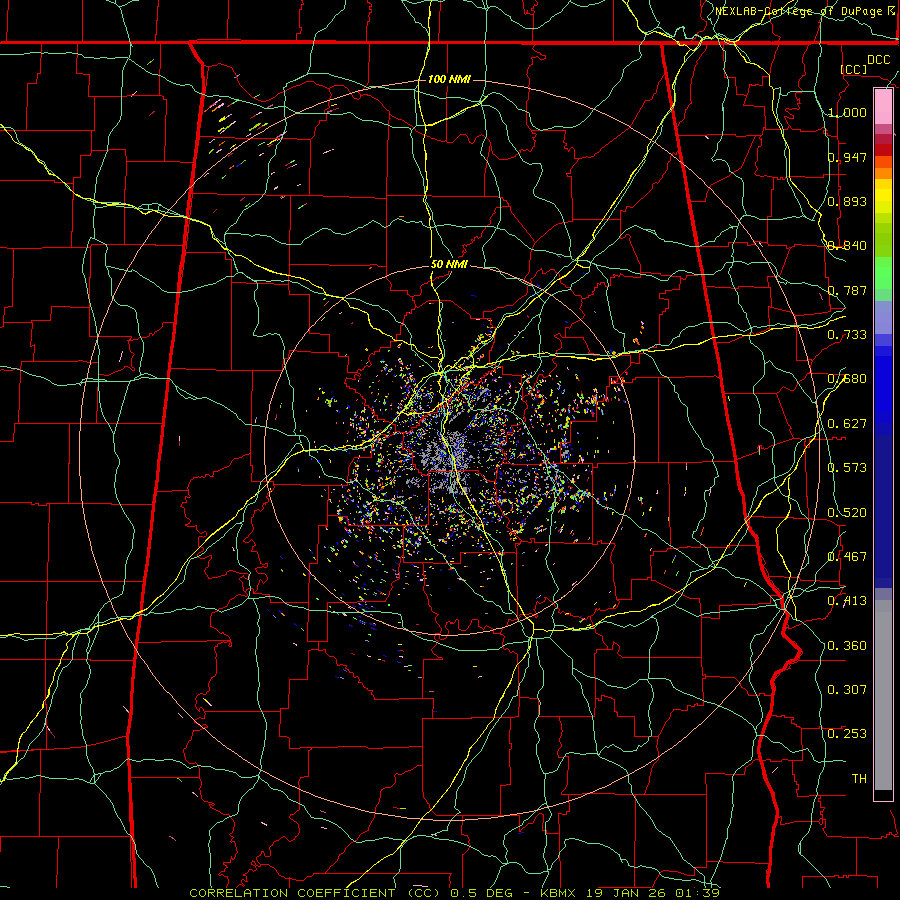Click the 0.5 DEG tilt label
Viewport: 900px width, 900px height.
click(x=482, y=893)
